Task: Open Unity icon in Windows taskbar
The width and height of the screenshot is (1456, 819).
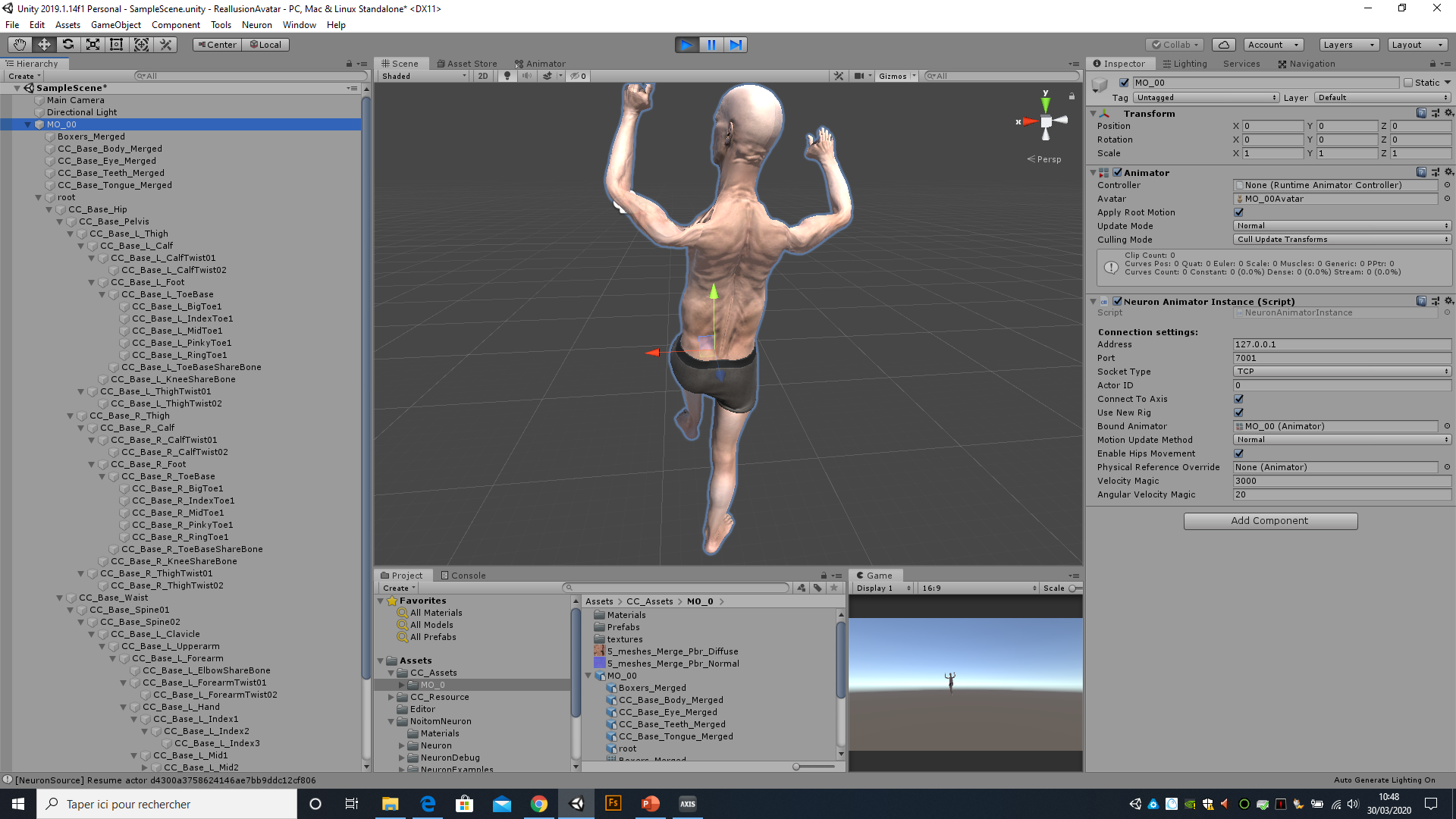Action: pos(576,804)
